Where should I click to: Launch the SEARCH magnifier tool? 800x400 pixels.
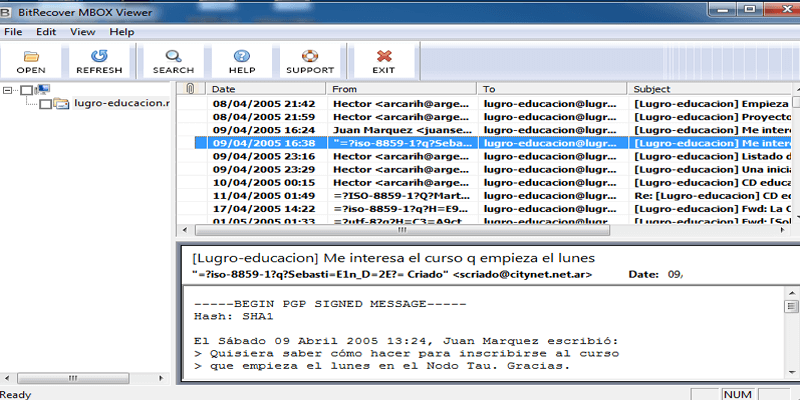173,61
